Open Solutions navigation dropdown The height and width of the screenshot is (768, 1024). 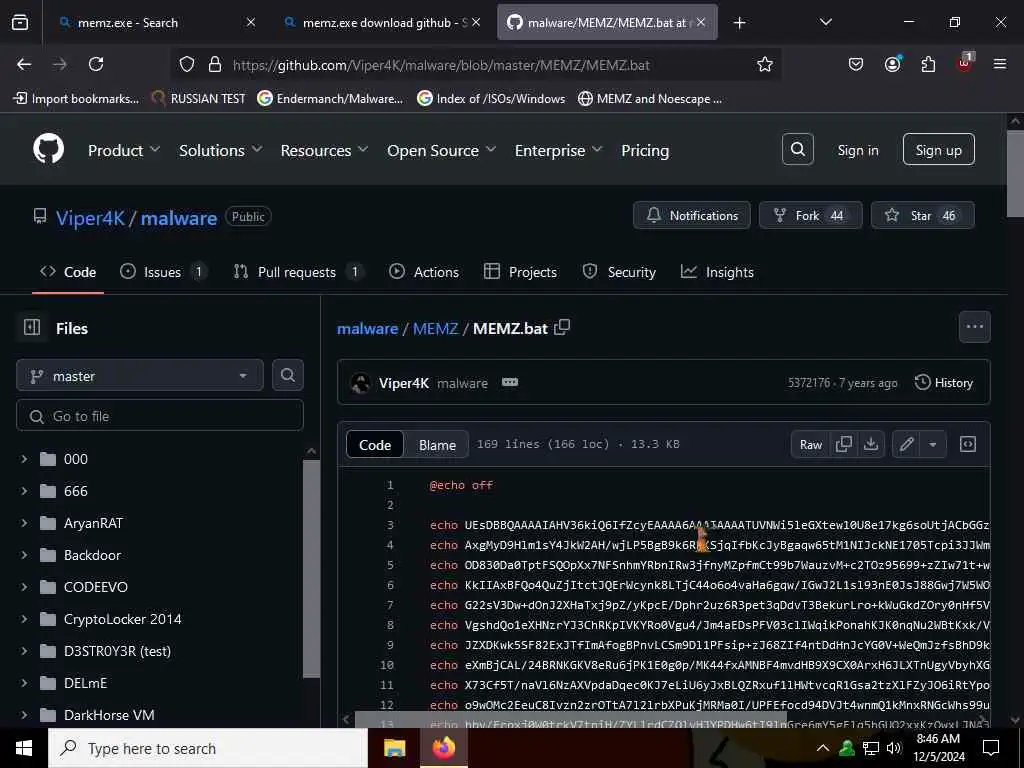[221, 150]
